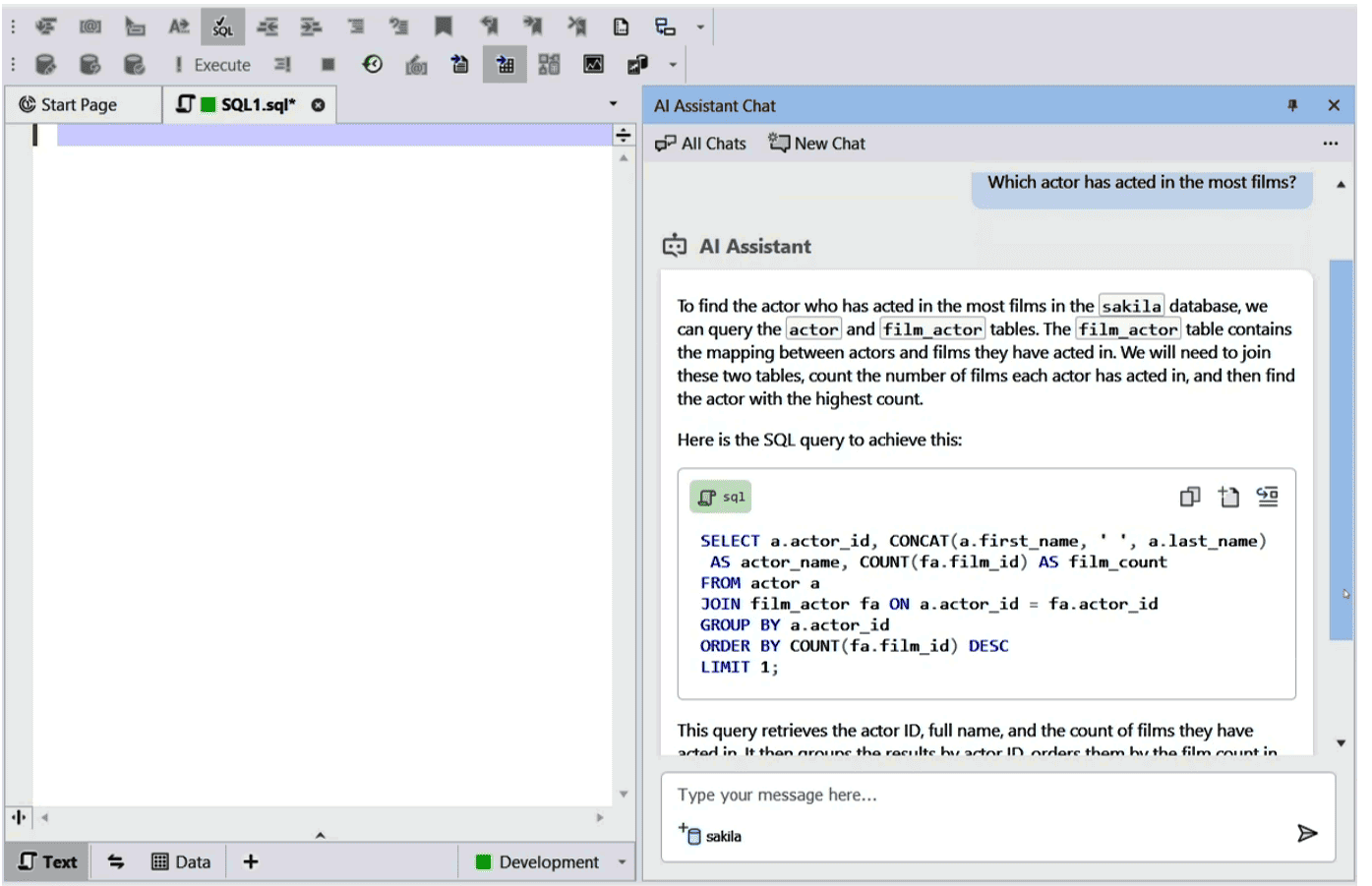
Task: Switch to the Start Page tab
Action: [79, 105]
